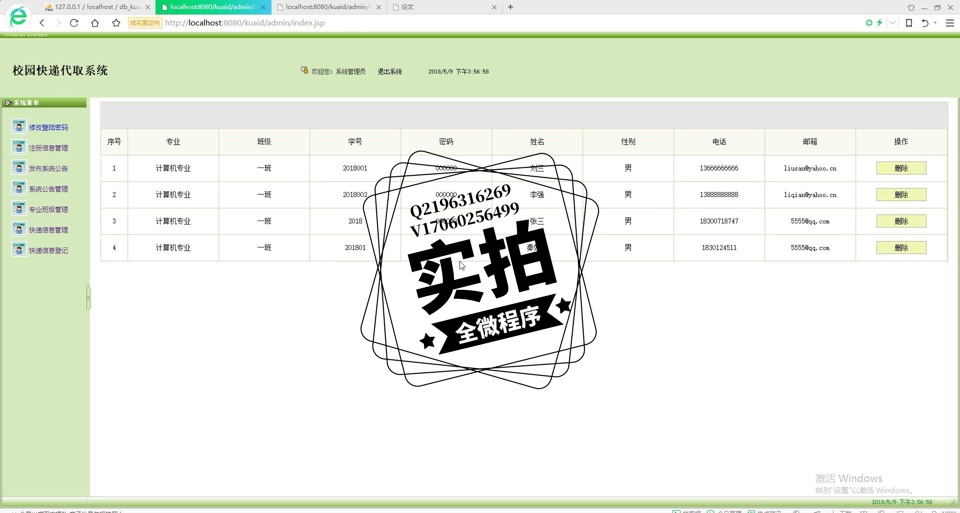The height and width of the screenshot is (513, 960).
Task: Open the 系统公告管理 menu link
Action: click(x=48, y=189)
